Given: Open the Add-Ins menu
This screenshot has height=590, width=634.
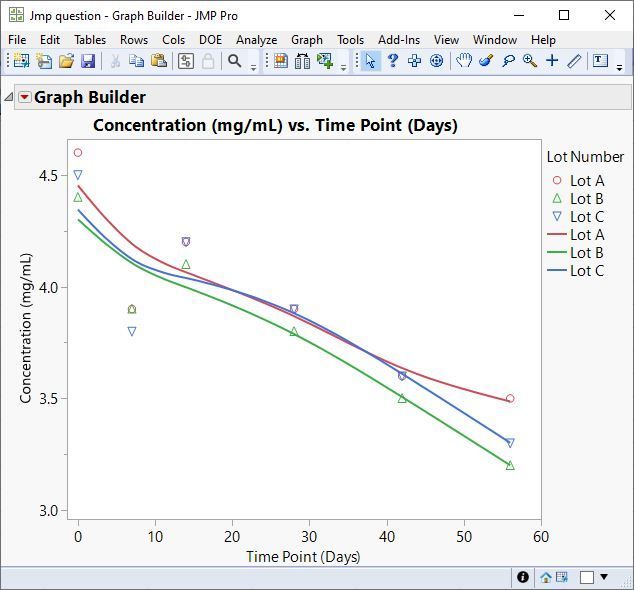Looking at the screenshot, I should click(399, 40).
